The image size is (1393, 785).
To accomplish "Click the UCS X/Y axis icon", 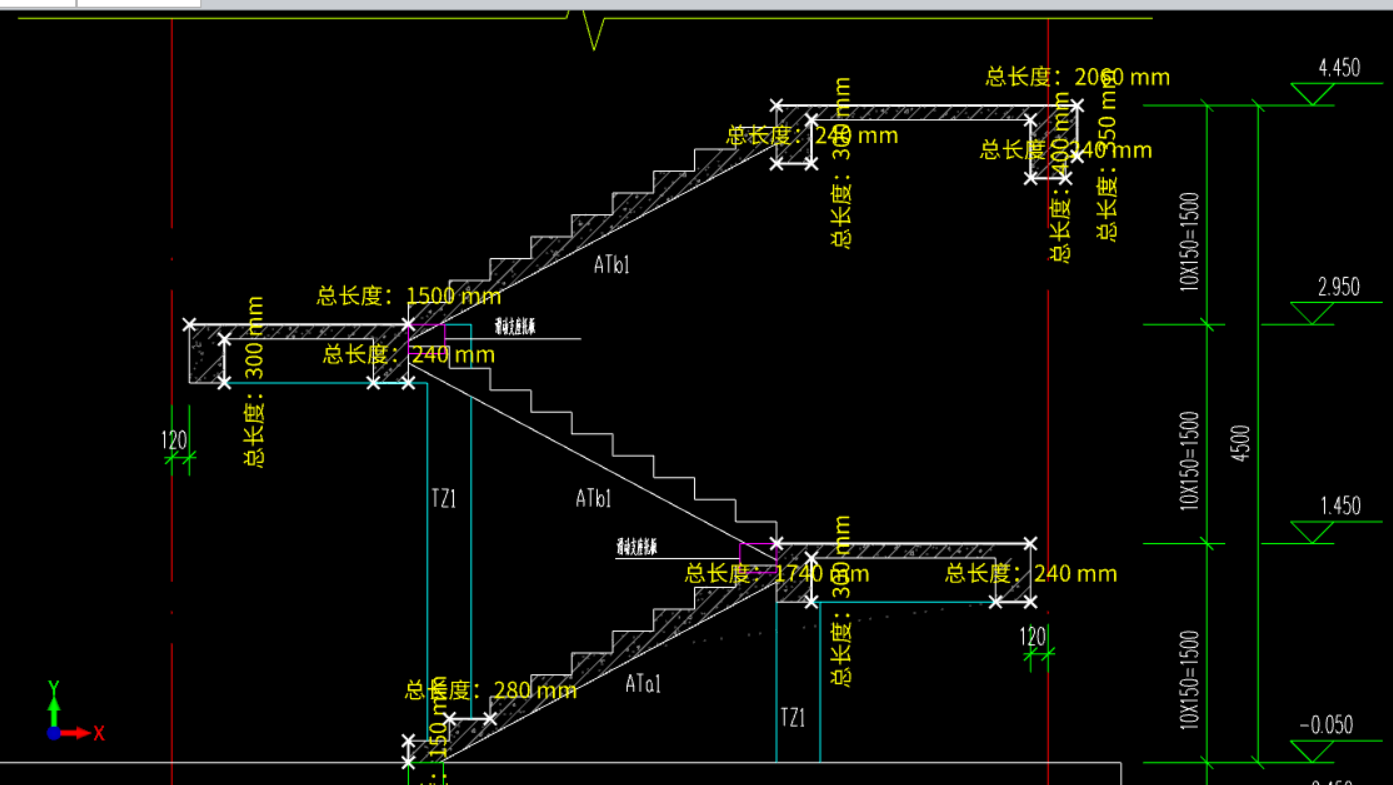I will coord(74,712).
